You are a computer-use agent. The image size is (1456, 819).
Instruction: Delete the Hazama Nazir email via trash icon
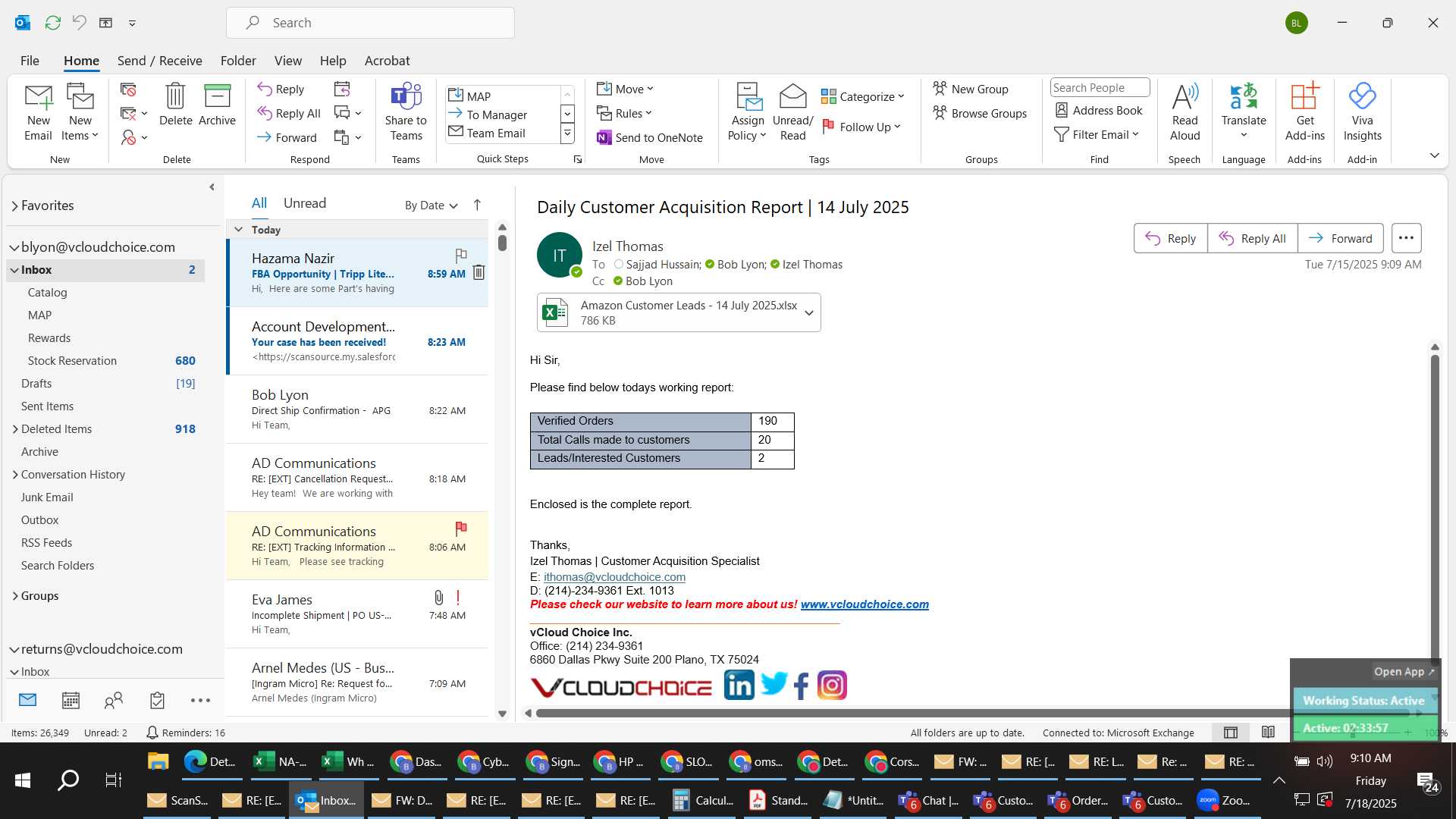pos(479,272)
